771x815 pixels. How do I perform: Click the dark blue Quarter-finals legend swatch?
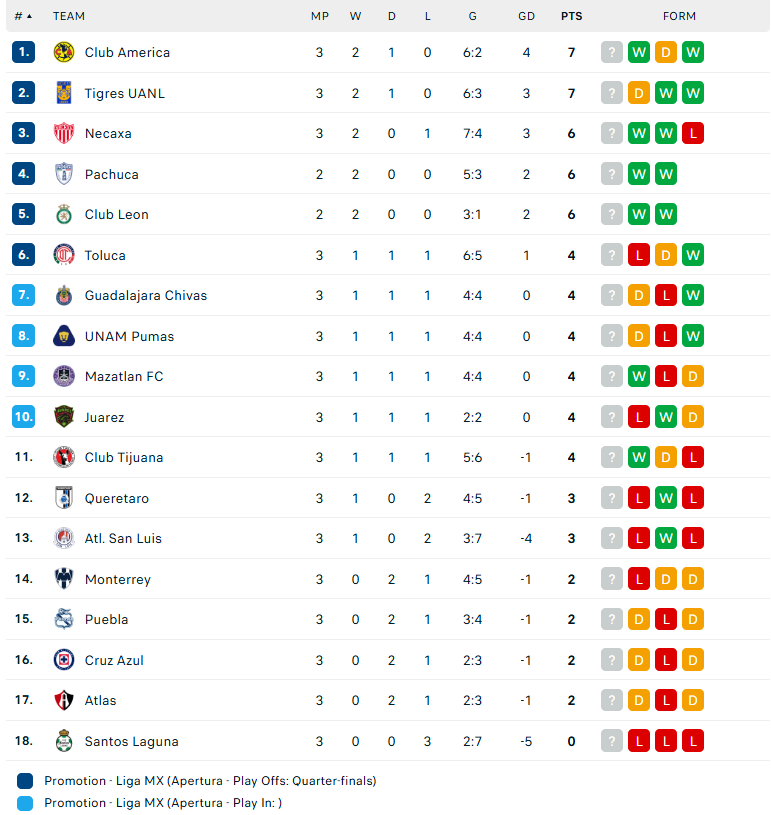point(24,781)
